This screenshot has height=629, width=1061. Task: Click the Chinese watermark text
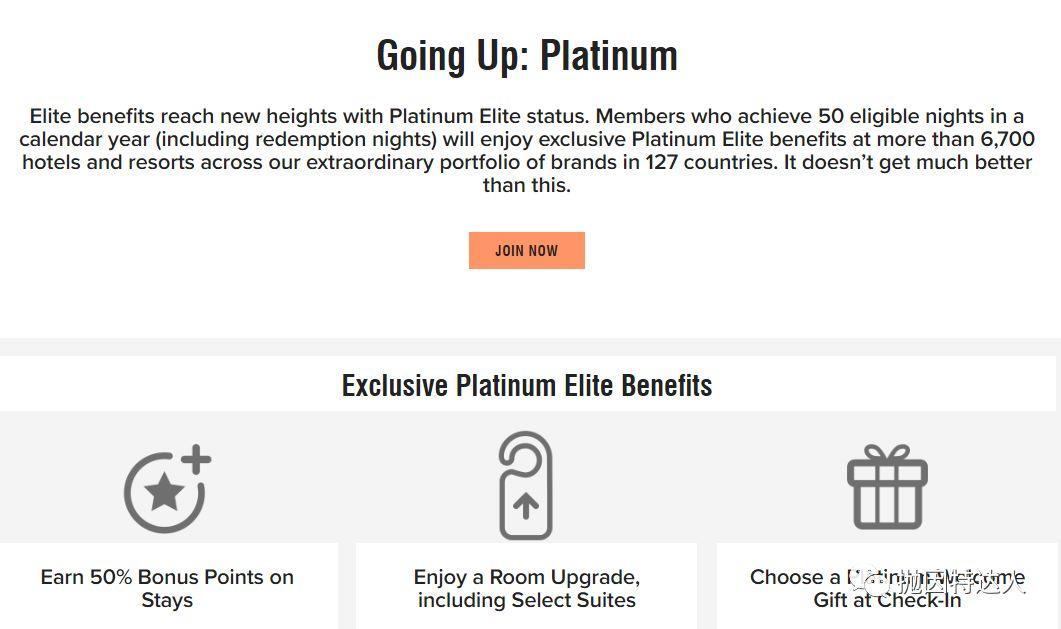(x=960, y=582)
